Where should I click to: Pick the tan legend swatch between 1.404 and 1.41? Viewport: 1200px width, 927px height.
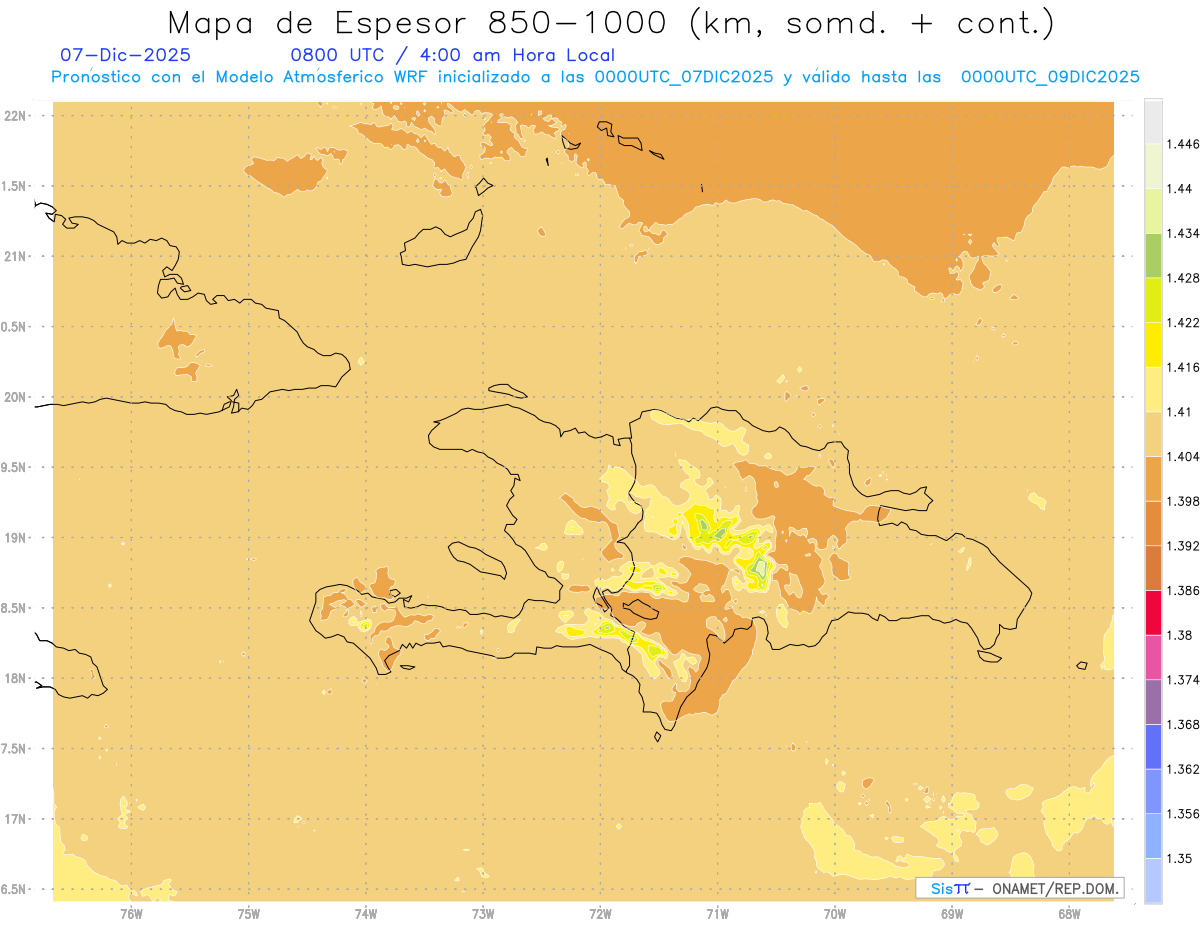tap(1153, 434)
